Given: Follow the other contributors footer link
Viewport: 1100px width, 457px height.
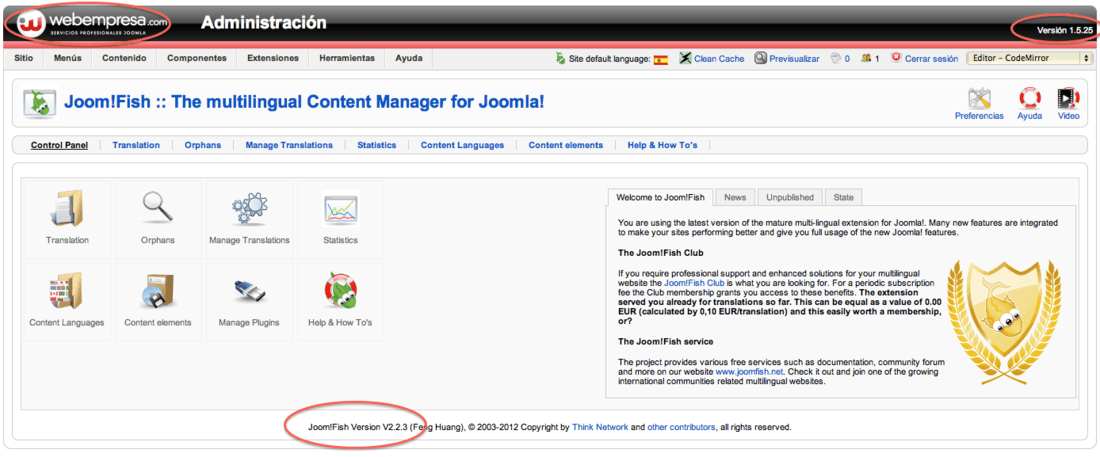Looking at the screenshot, I should coord(681,427).
